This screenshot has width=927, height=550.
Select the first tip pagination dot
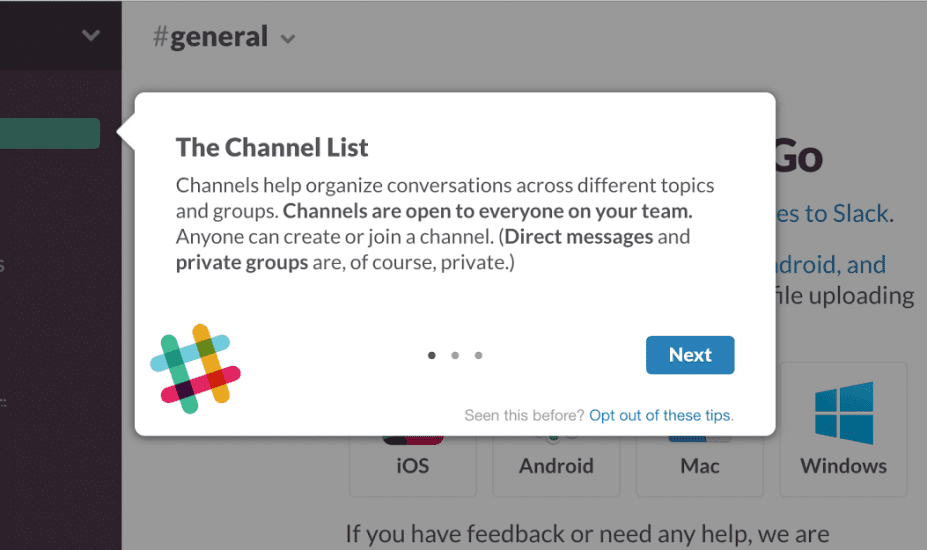[432, 355]
